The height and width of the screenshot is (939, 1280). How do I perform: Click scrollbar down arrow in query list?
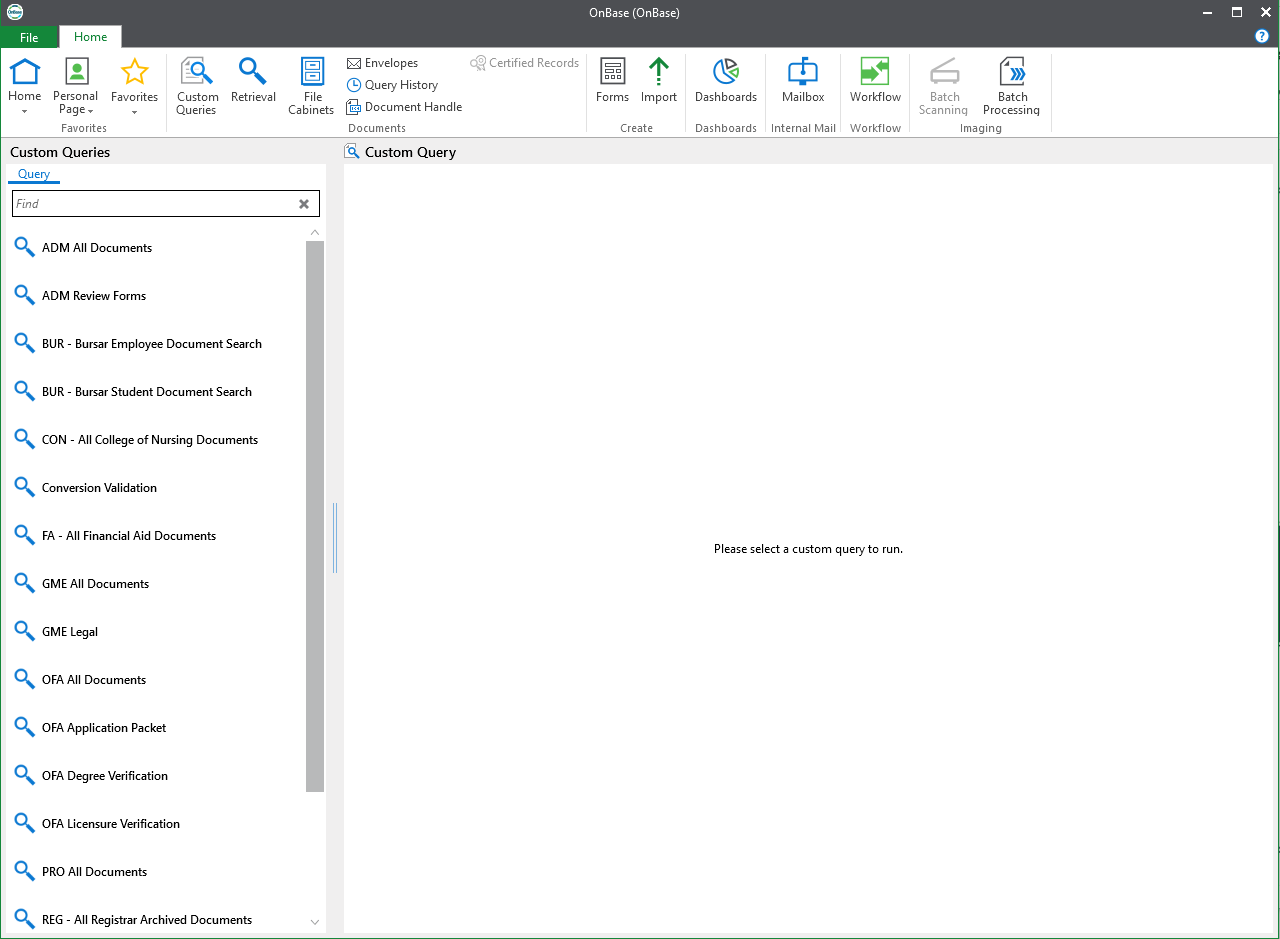[x=315, y=922]
